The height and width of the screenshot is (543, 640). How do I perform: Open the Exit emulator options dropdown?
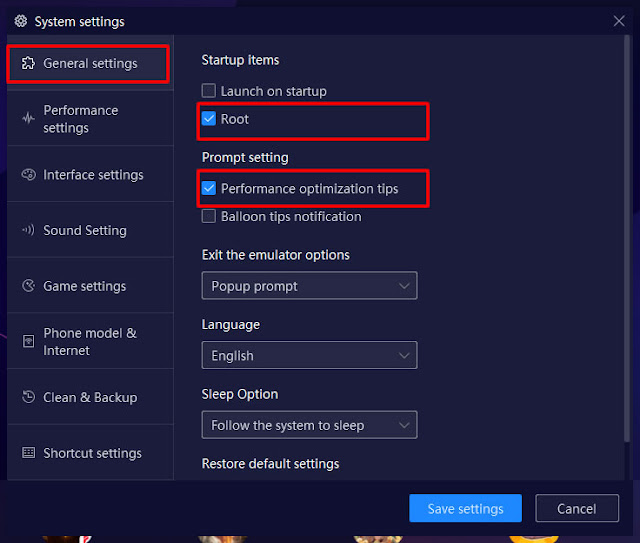[x=309, y=286]
